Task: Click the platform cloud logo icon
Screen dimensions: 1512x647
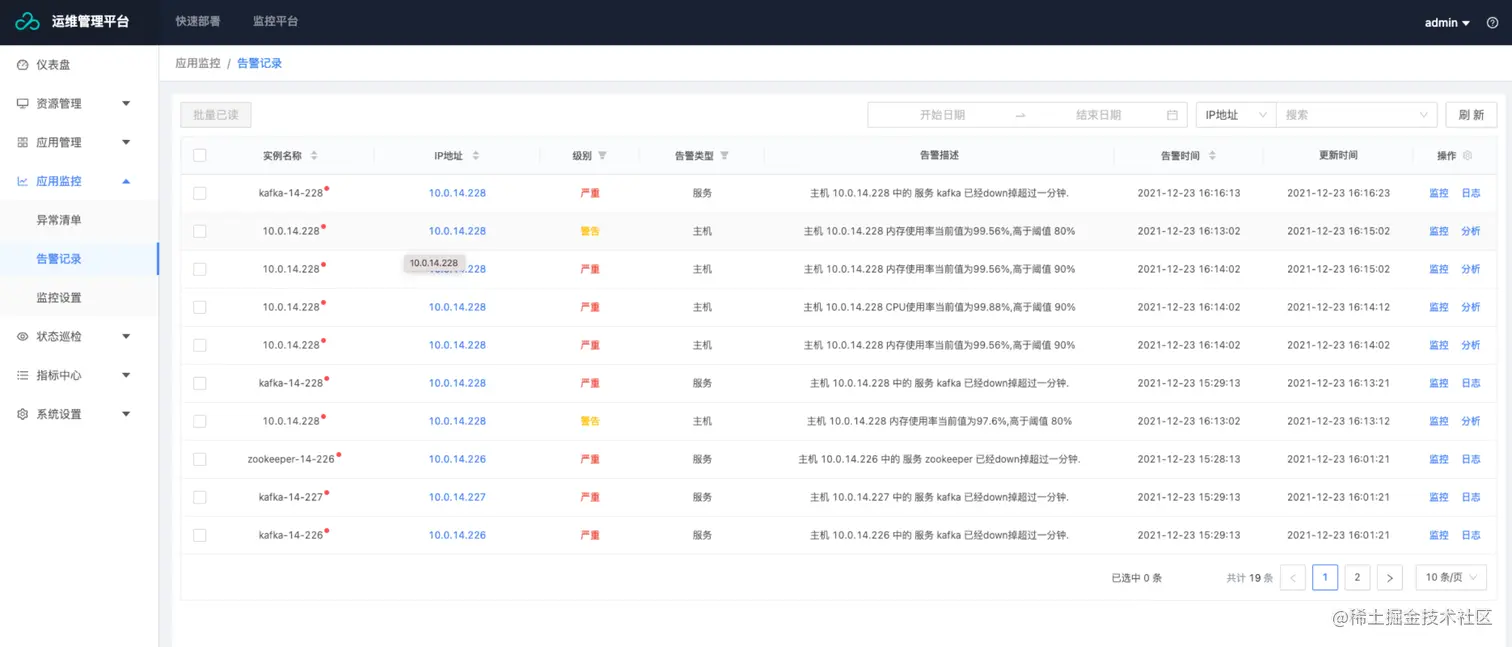Action: [27, 21]
